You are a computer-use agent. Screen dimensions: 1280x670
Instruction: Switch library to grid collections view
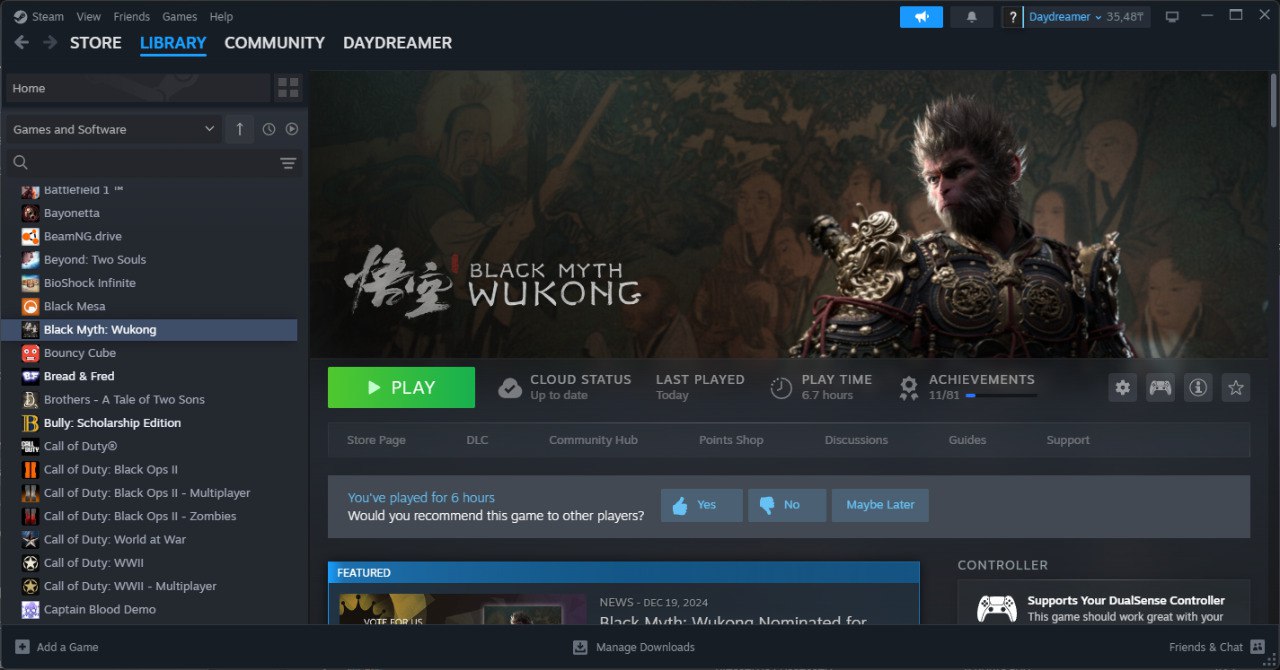[x=288, y=88]
